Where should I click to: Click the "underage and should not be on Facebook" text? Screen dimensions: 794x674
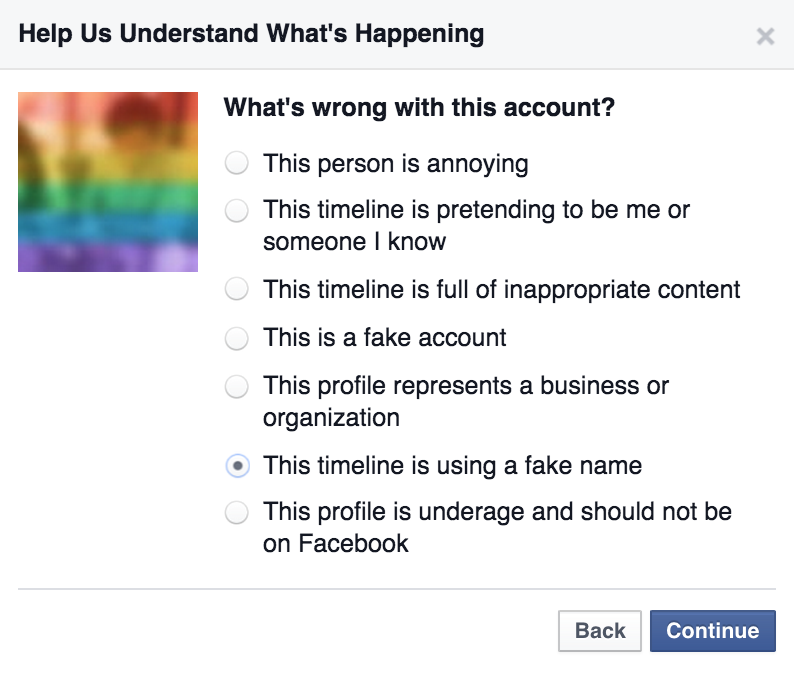pyautogui.click(x=497, y=528)
